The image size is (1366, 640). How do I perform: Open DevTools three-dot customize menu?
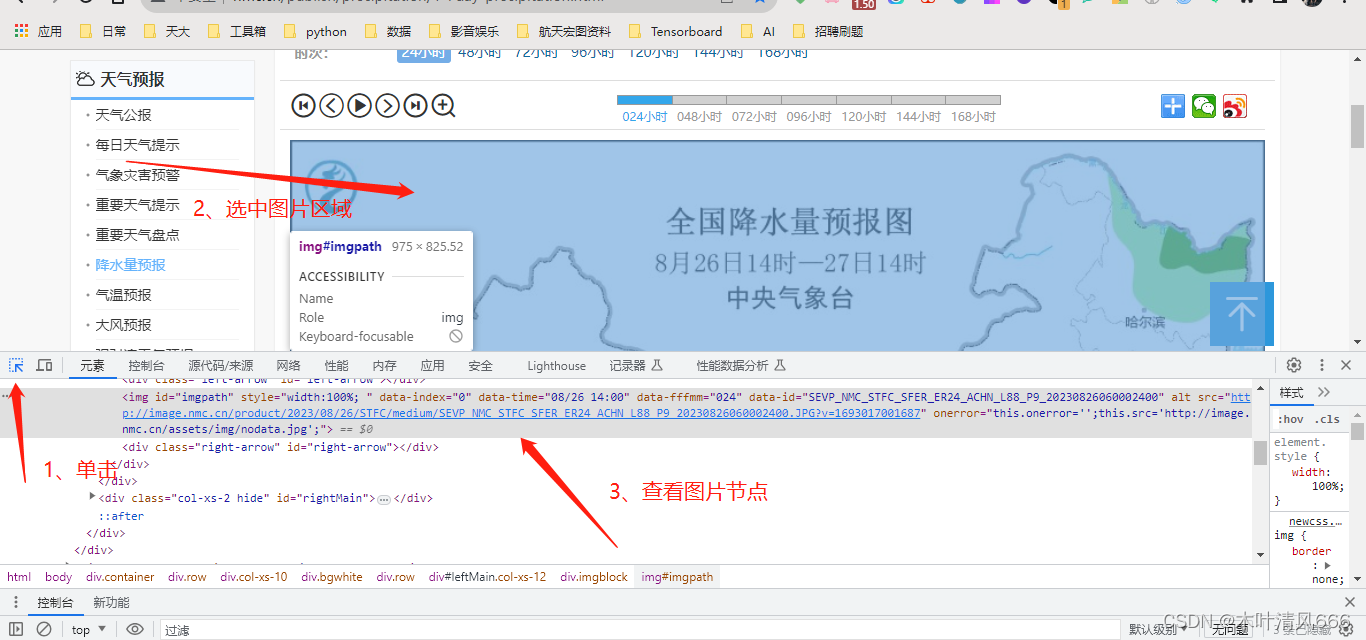click(x=1321, y=365)
